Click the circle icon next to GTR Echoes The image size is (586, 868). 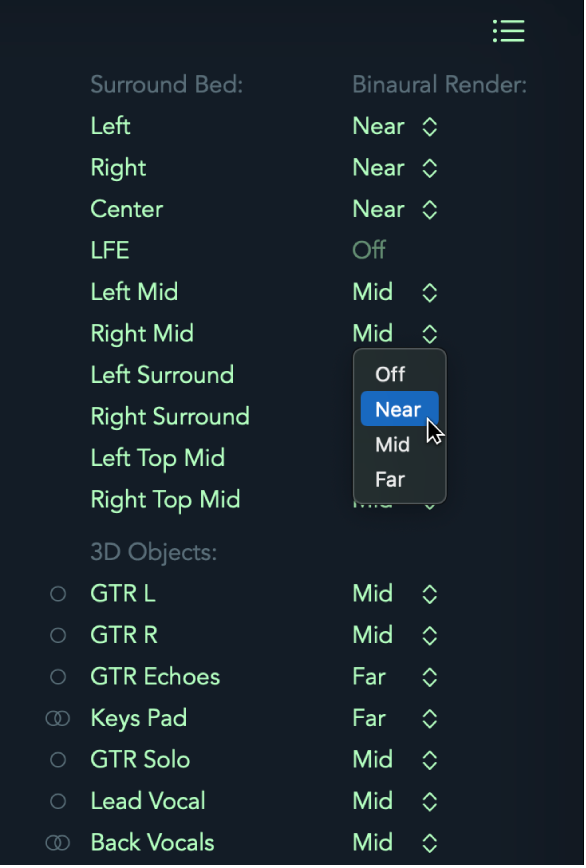click(58, 677)
